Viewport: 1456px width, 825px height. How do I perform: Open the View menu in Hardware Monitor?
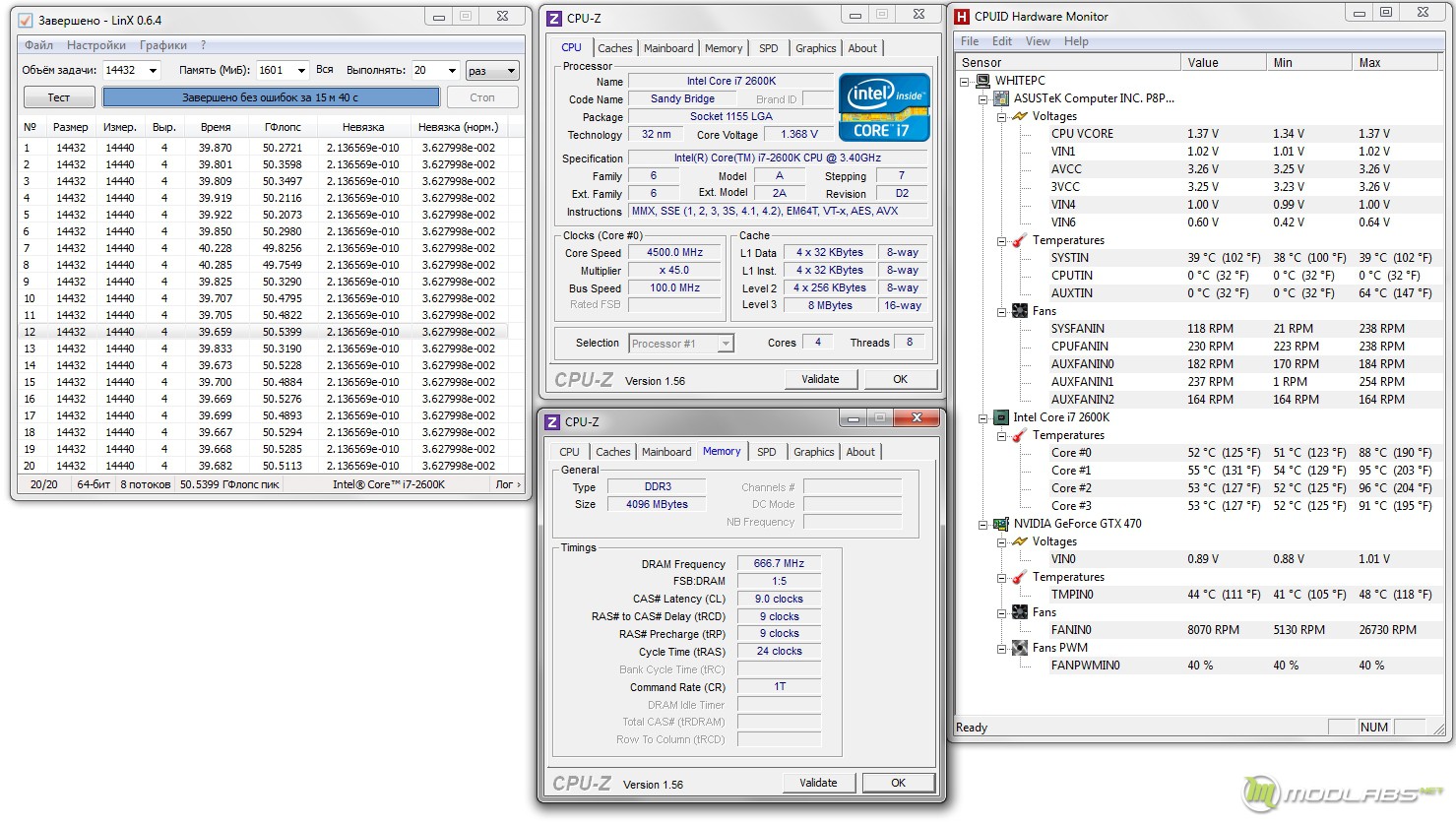tap(1038, 41)
